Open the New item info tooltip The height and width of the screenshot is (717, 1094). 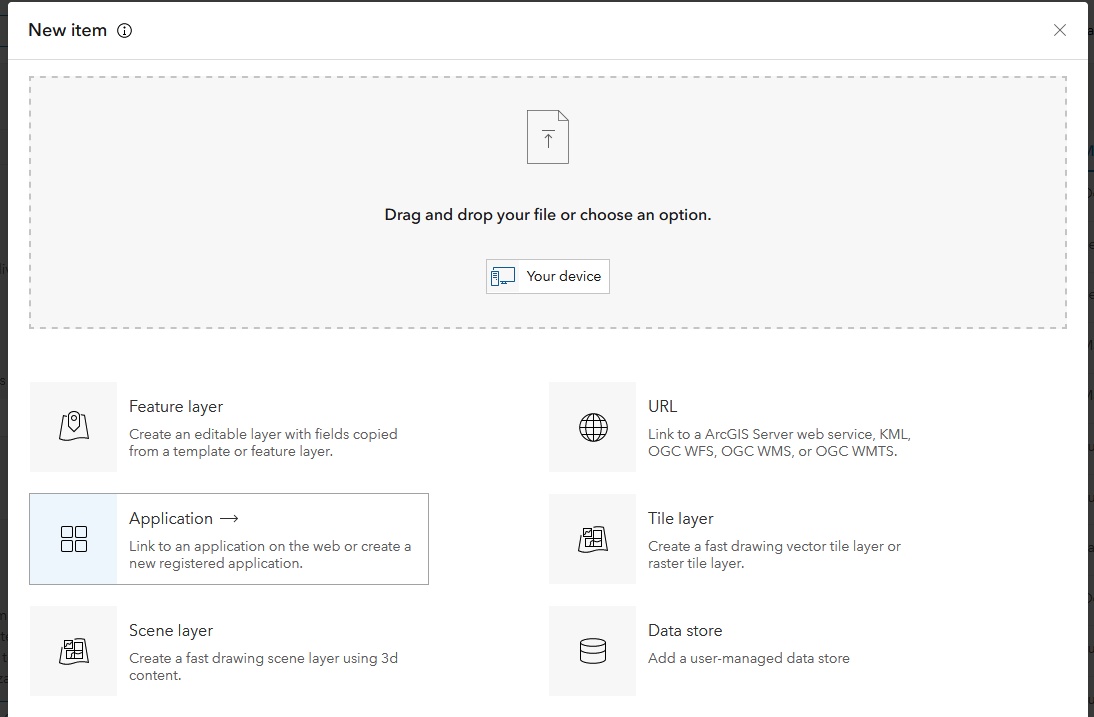[x=124, y=30]
